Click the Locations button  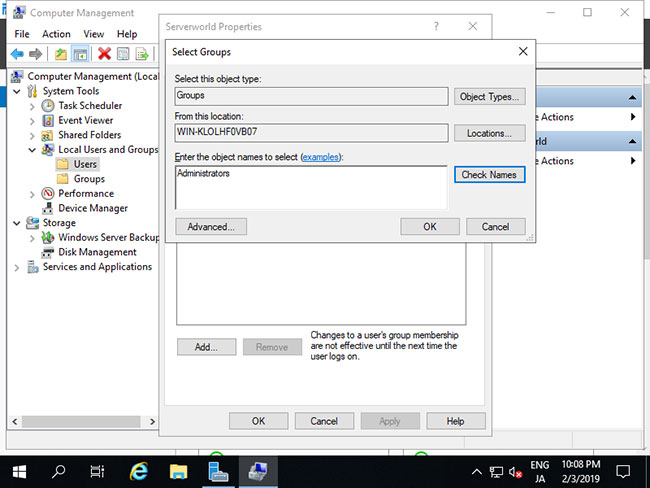490,134
